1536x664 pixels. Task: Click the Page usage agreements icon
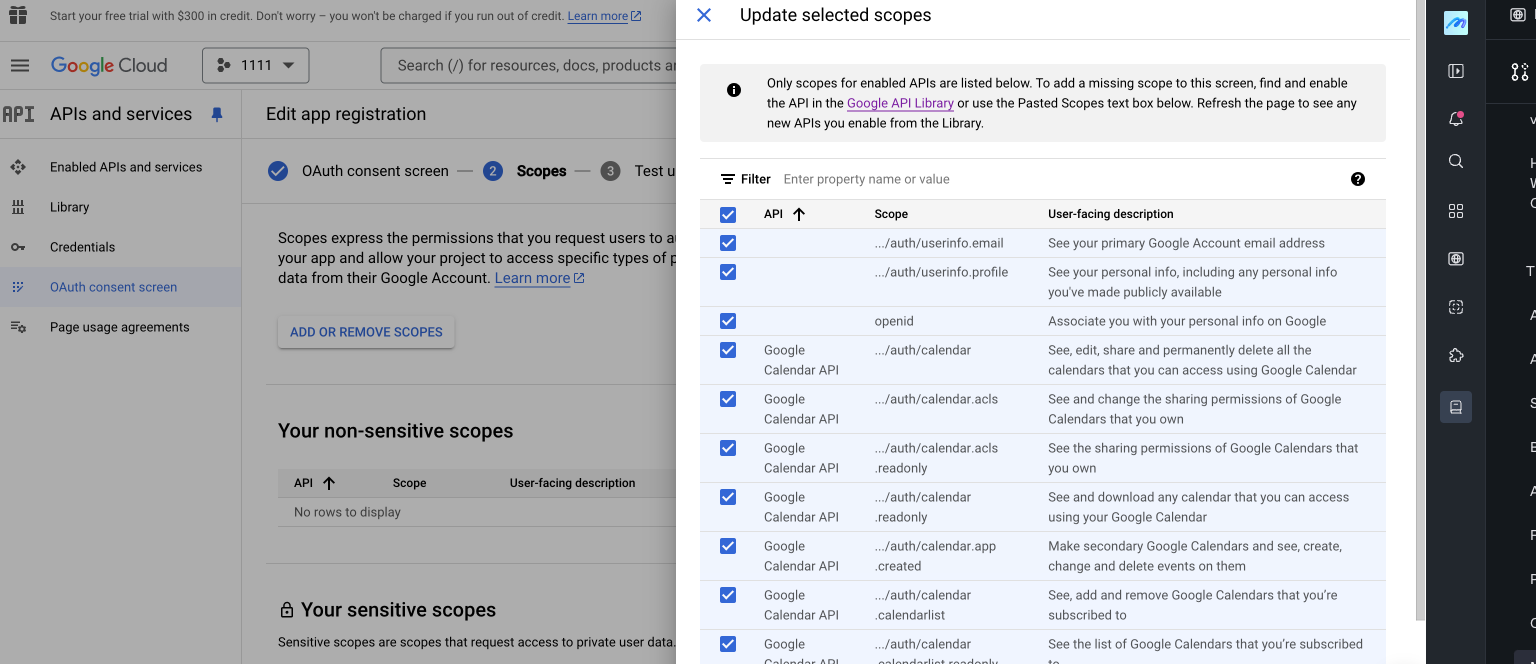(x=18, y=327)
